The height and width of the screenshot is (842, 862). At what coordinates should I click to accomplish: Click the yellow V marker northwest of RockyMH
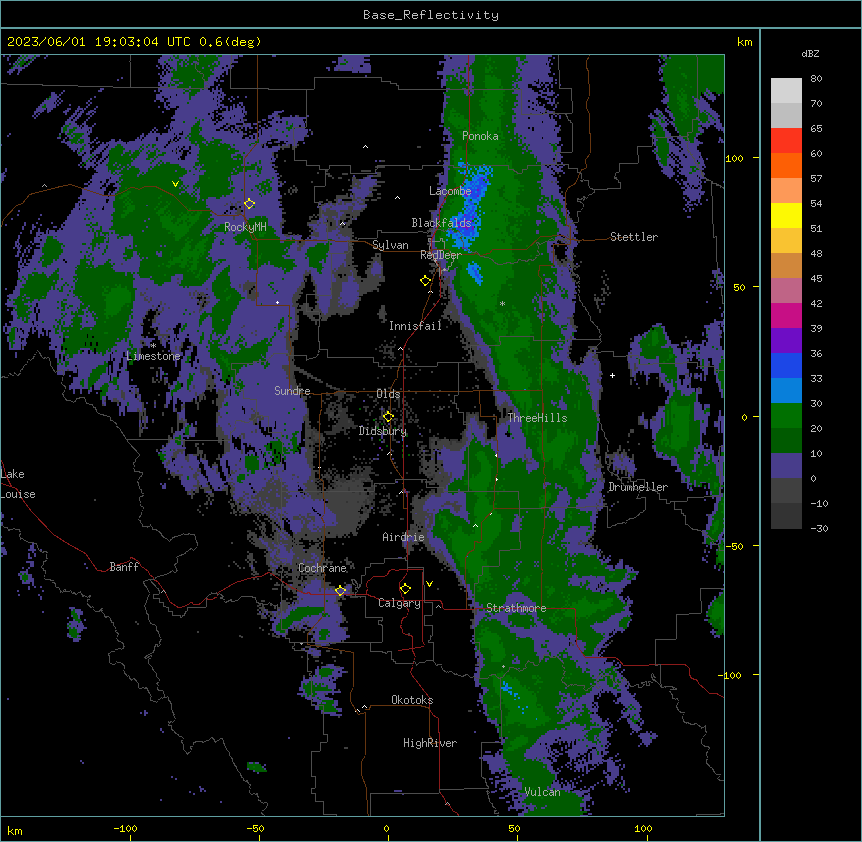click(x=175, y=184)
